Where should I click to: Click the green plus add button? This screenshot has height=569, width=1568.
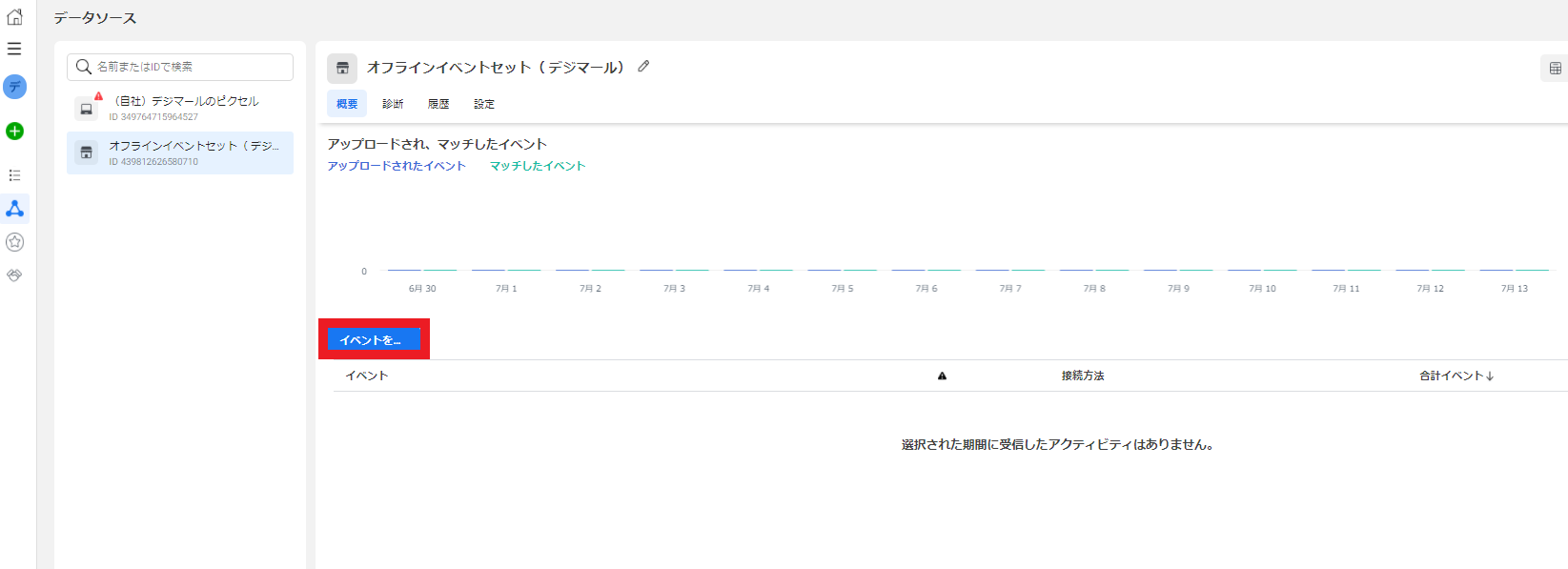coord(14,131)
